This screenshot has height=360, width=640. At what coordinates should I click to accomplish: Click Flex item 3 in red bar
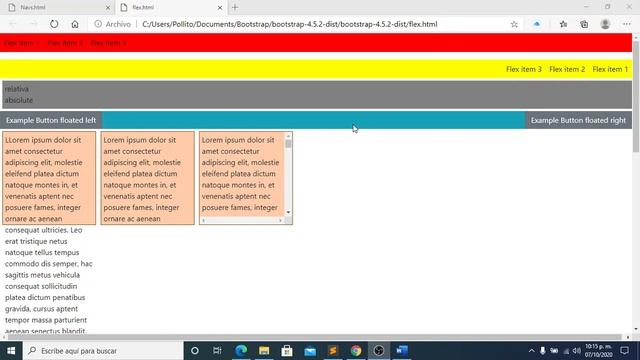point(109,43)
